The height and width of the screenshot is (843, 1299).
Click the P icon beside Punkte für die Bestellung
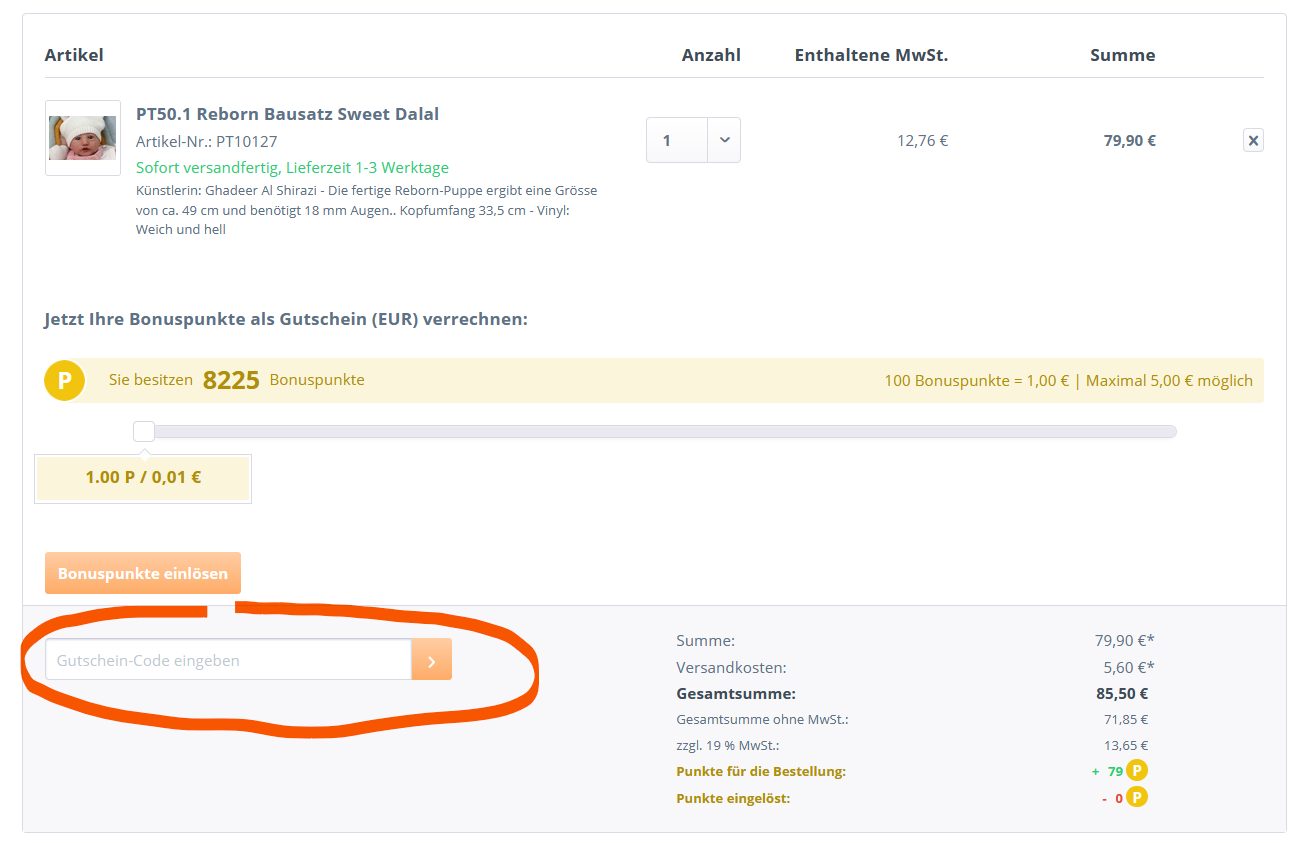coord(1136,771)
